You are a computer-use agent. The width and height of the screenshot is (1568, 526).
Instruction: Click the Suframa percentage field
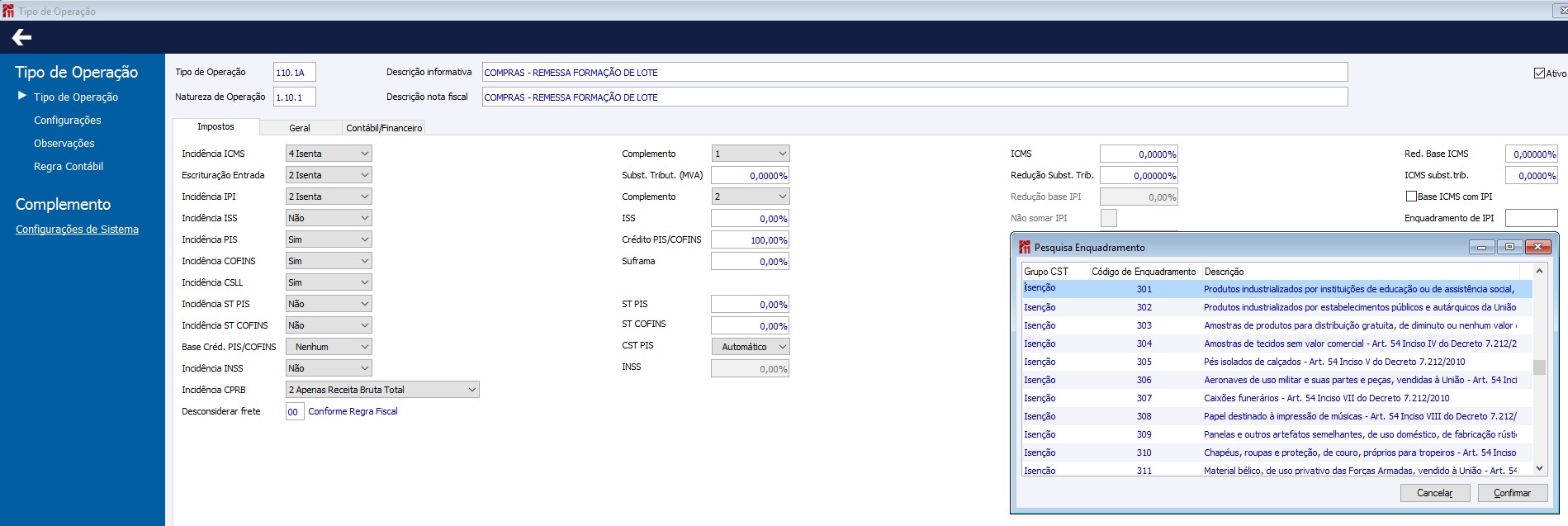[751, 261]
